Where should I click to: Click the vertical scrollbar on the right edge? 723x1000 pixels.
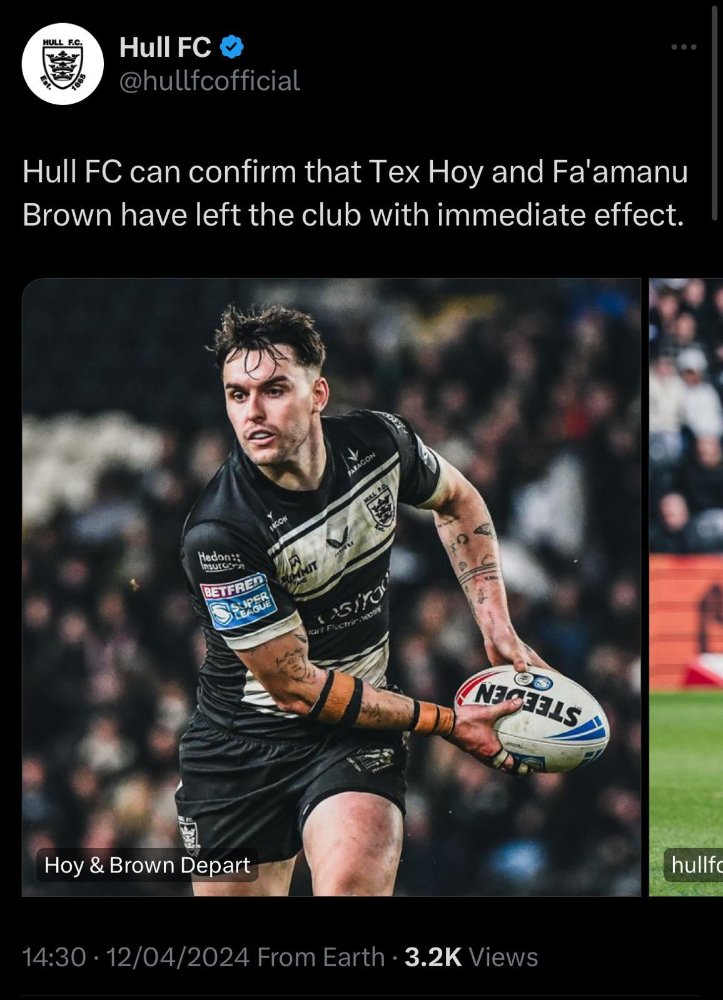click(x=714, y=112)
